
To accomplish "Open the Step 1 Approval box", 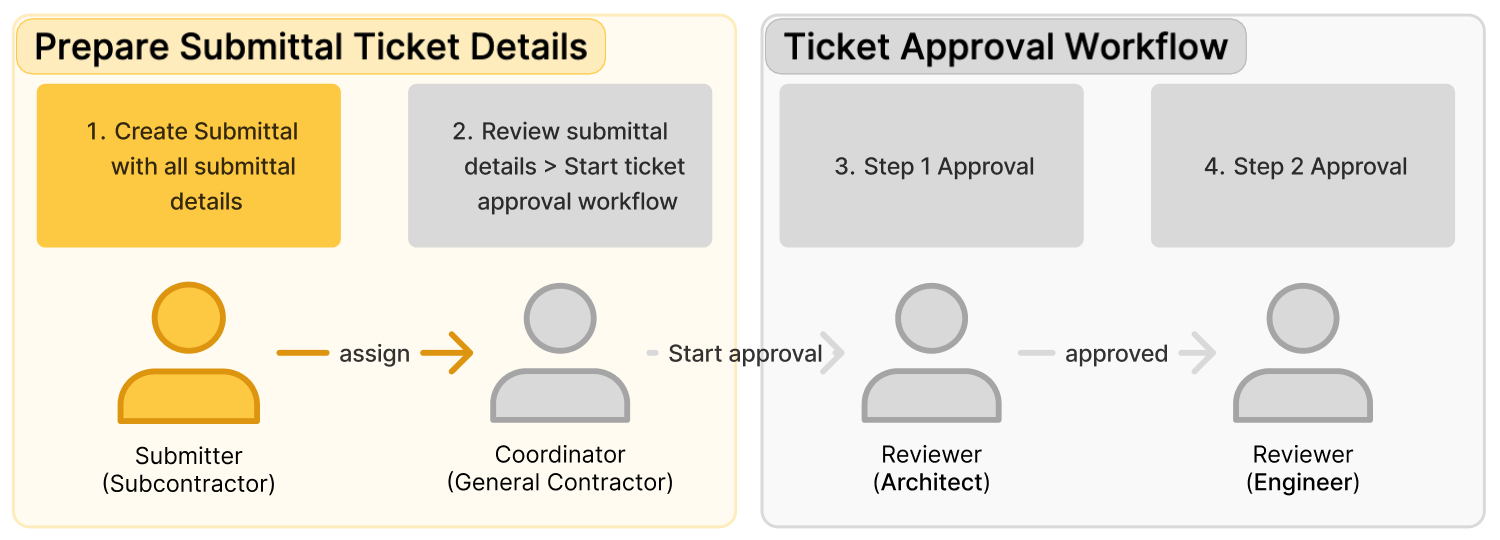I will point(931,166).
